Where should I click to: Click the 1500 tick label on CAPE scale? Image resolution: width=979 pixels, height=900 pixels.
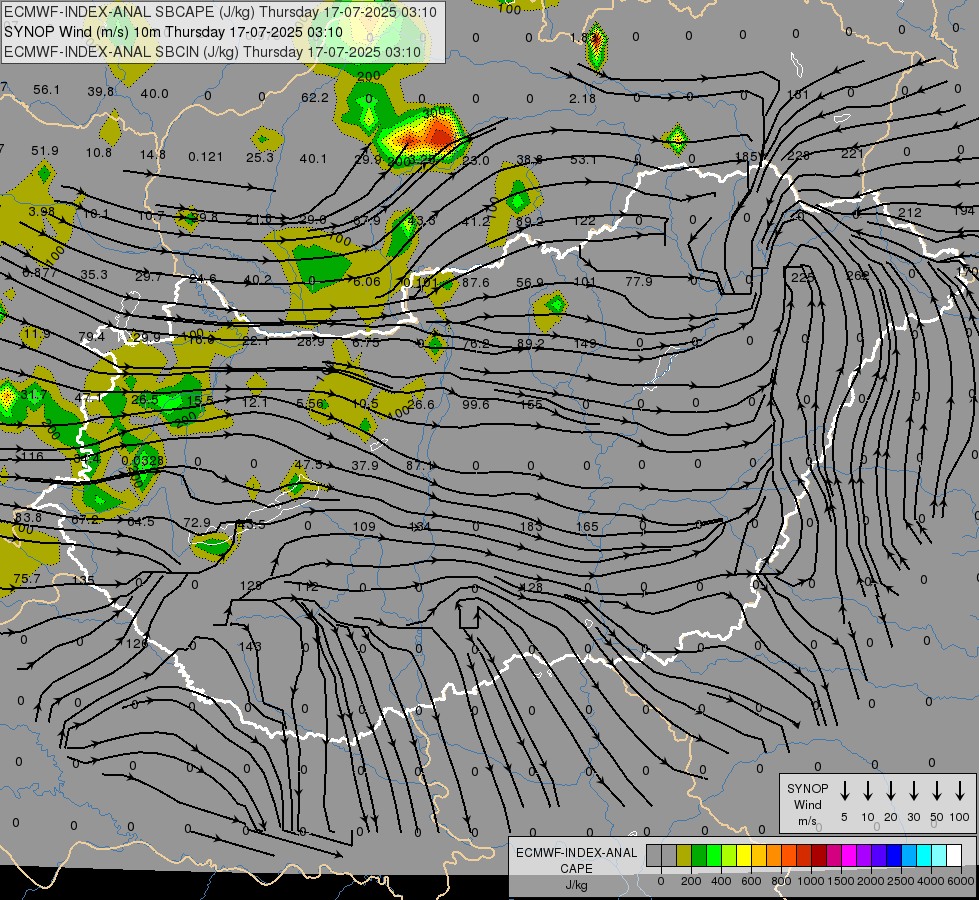point(840,881)
